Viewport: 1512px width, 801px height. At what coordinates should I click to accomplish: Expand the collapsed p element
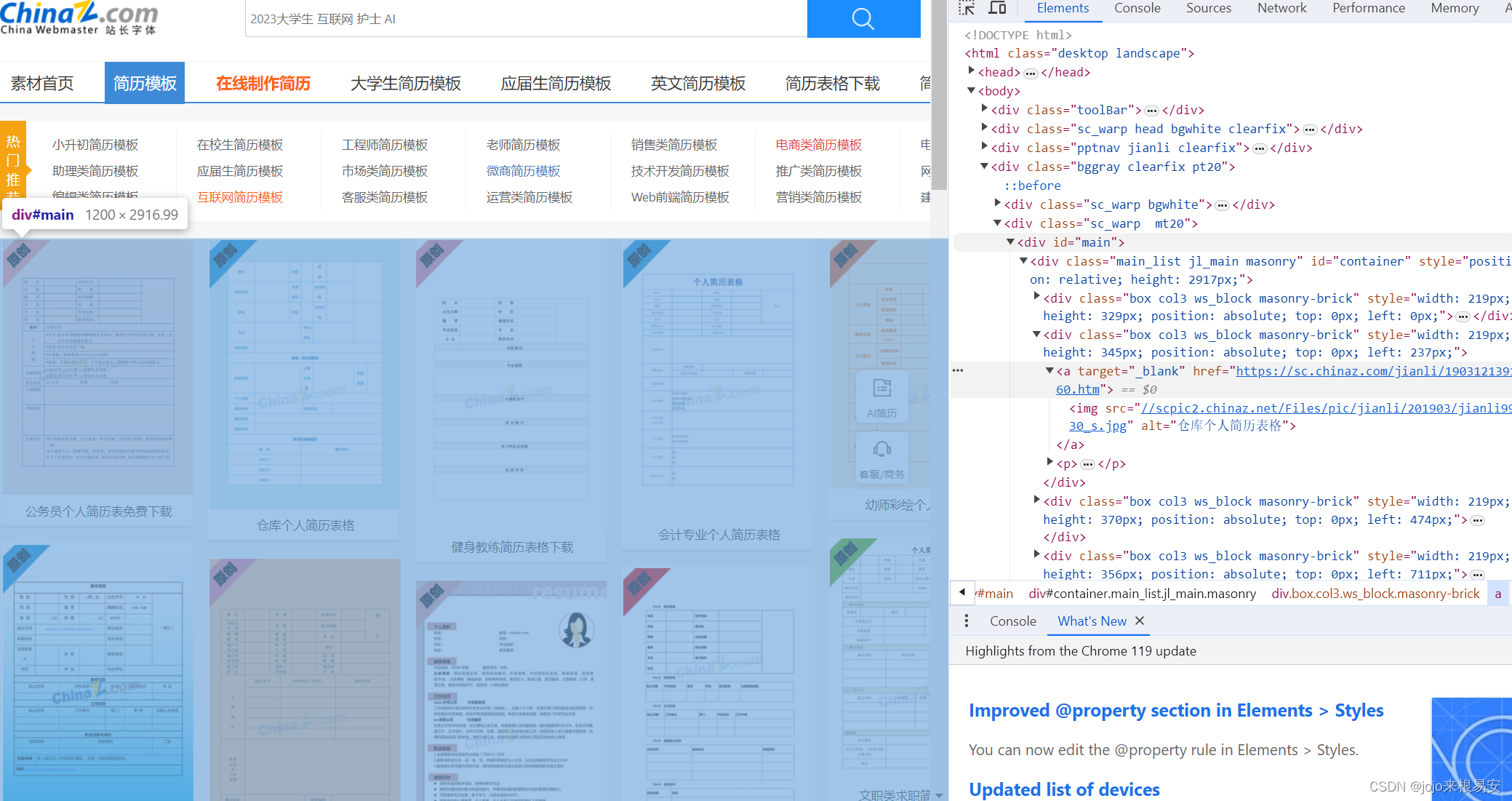(x=1049, y=463)
